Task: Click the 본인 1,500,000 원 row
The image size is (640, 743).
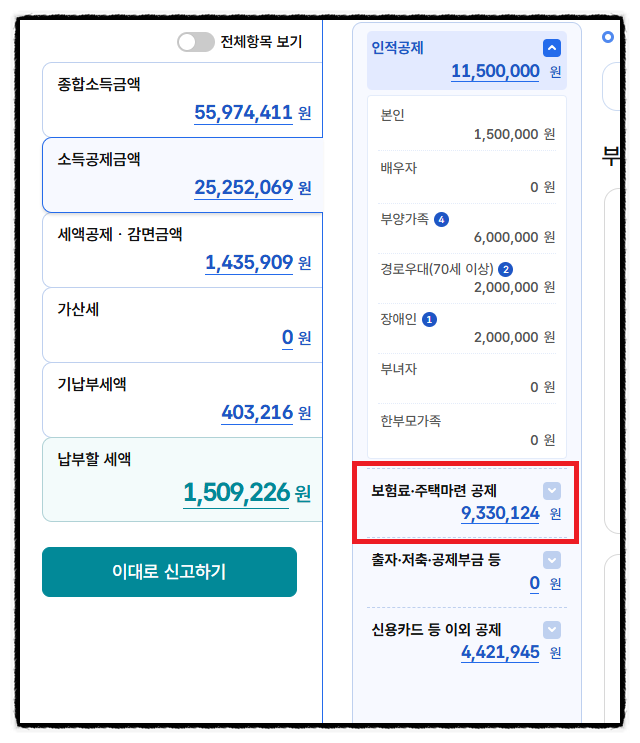Action: click(467, 125)
